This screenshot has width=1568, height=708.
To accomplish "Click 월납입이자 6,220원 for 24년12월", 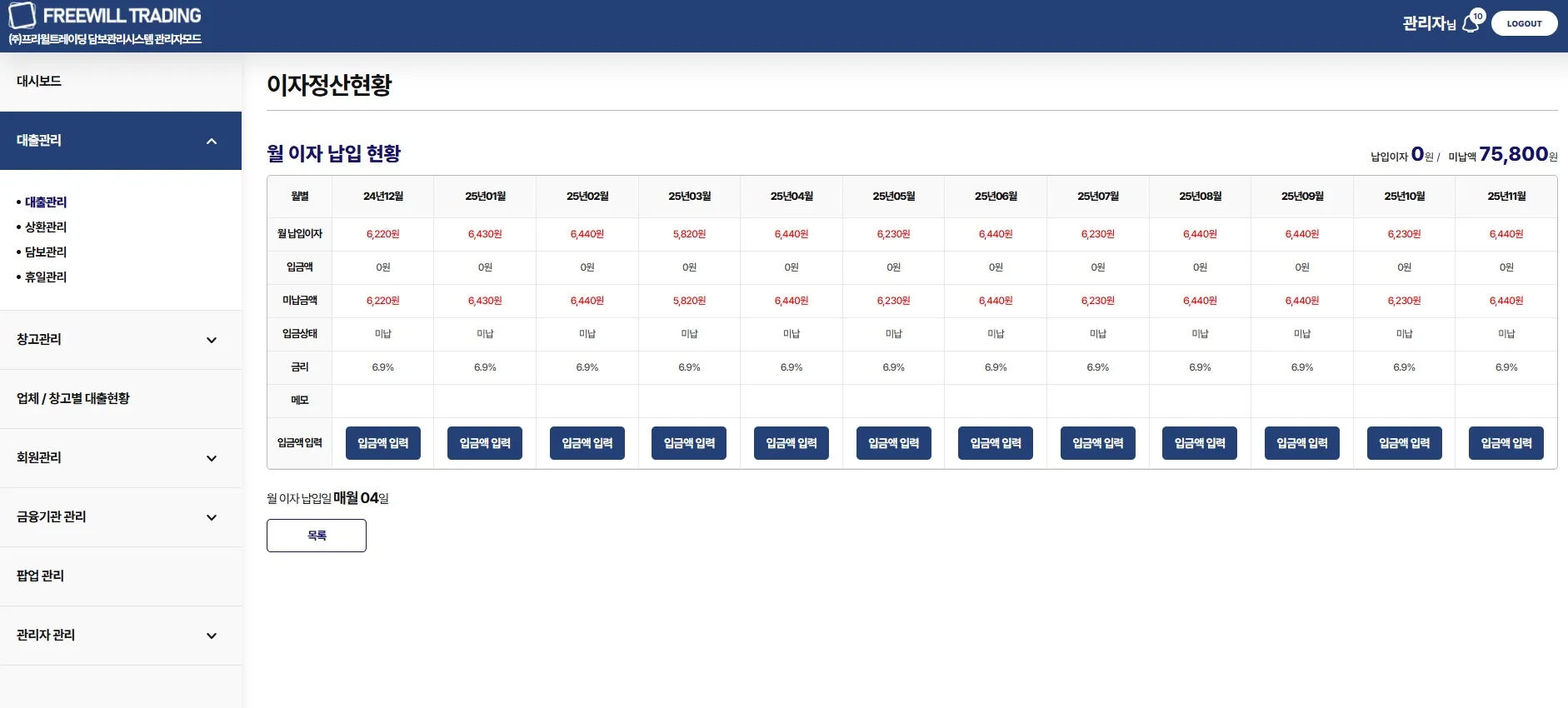I will (383, 234).
